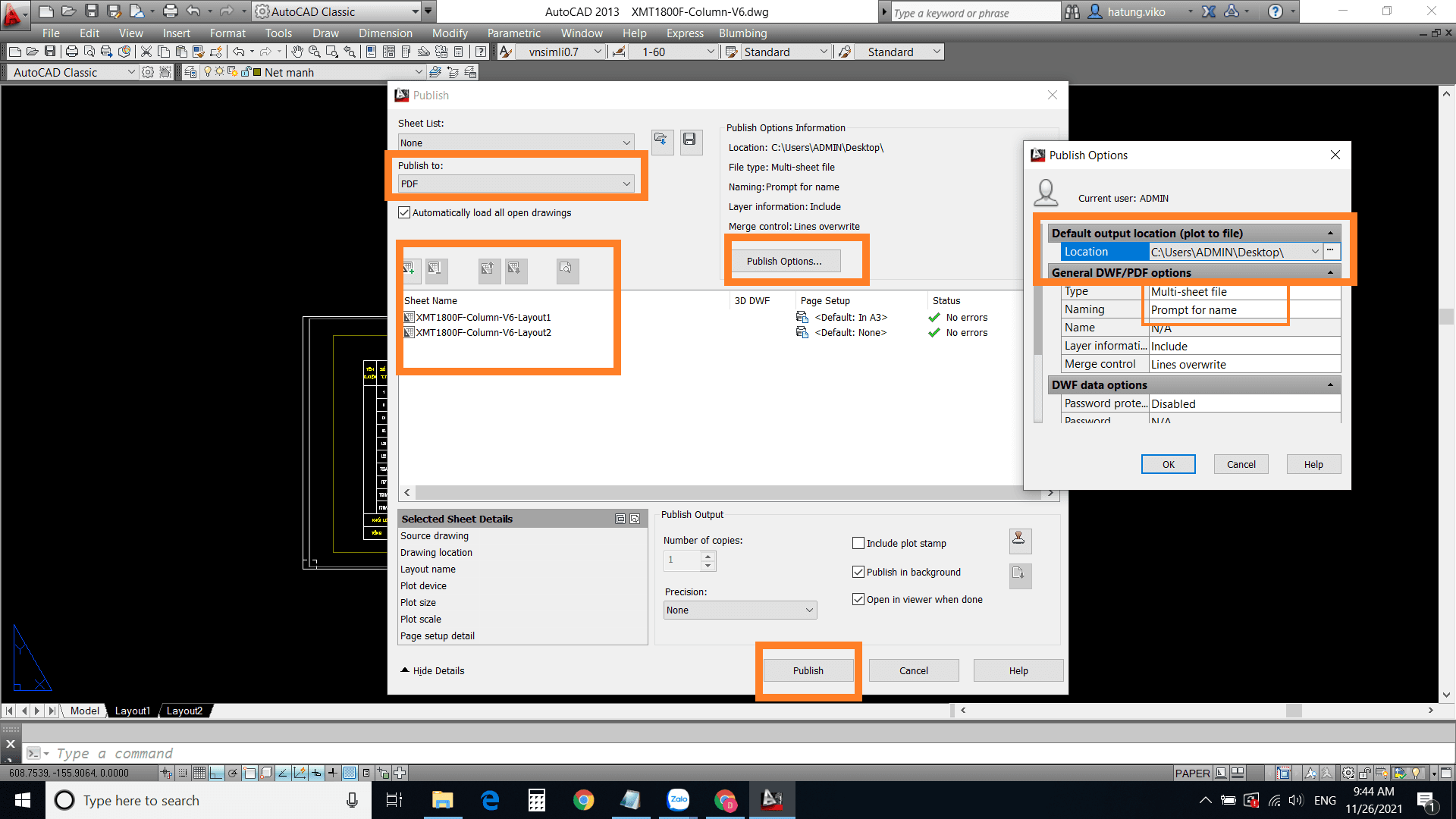Click the Move Sheet Down icon
1456x819 pixels.
tap(513, 268)
